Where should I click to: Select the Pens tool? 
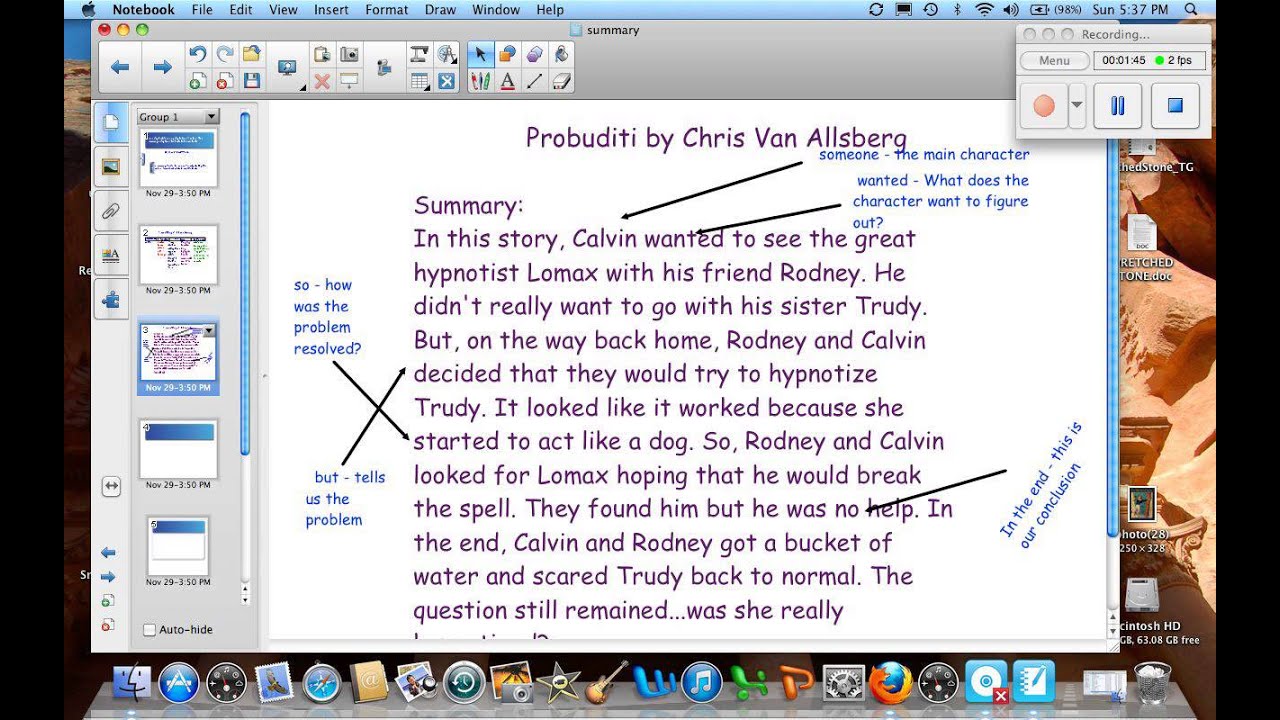(480, 81)
